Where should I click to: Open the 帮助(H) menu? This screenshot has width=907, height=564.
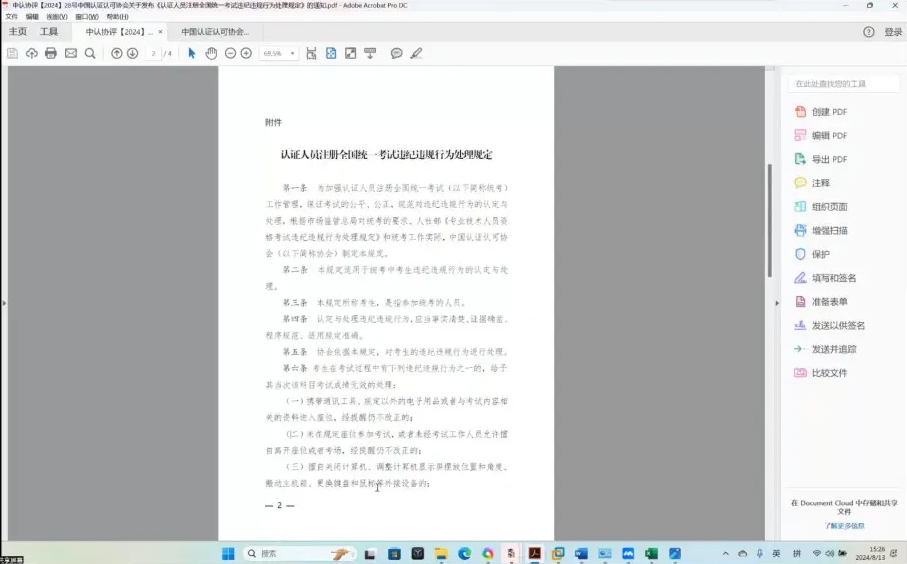coord(117,17)
